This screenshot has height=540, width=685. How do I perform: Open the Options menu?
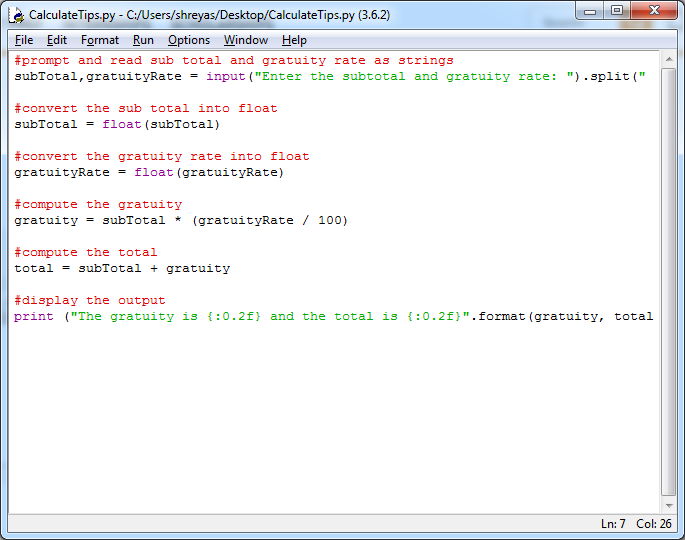189,40
